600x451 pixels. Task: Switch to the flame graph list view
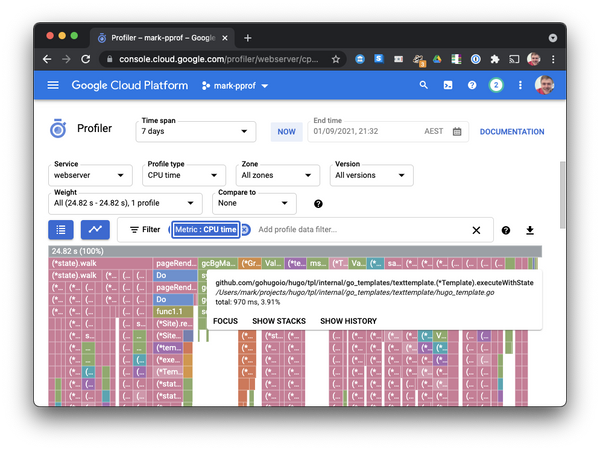(63, 229)
